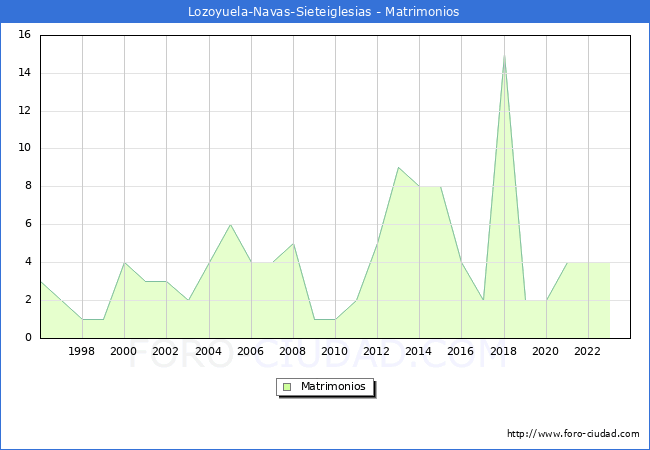Click the 16 y-axis label

point(25,35)
